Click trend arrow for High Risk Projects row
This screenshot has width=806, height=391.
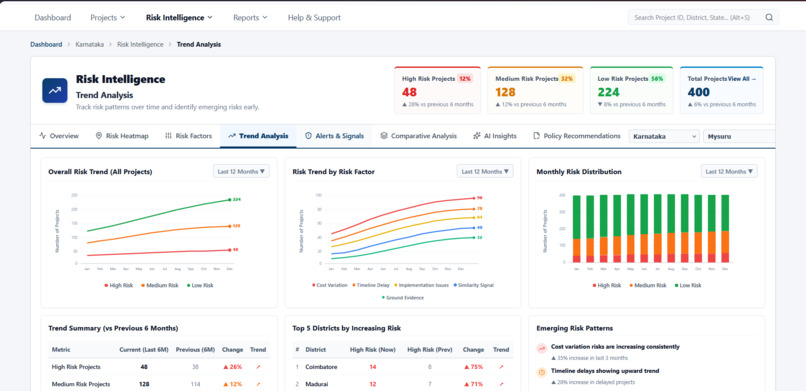tap(258, 367)
